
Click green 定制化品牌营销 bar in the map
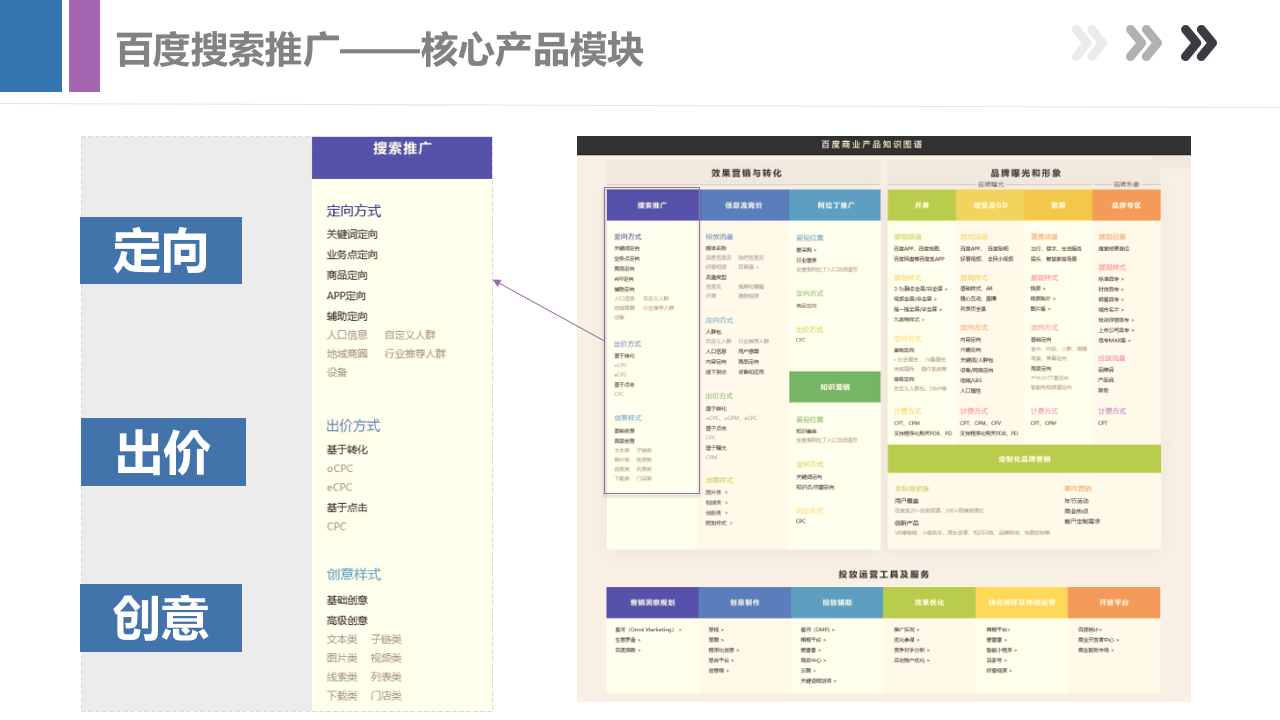[1024, 459]
